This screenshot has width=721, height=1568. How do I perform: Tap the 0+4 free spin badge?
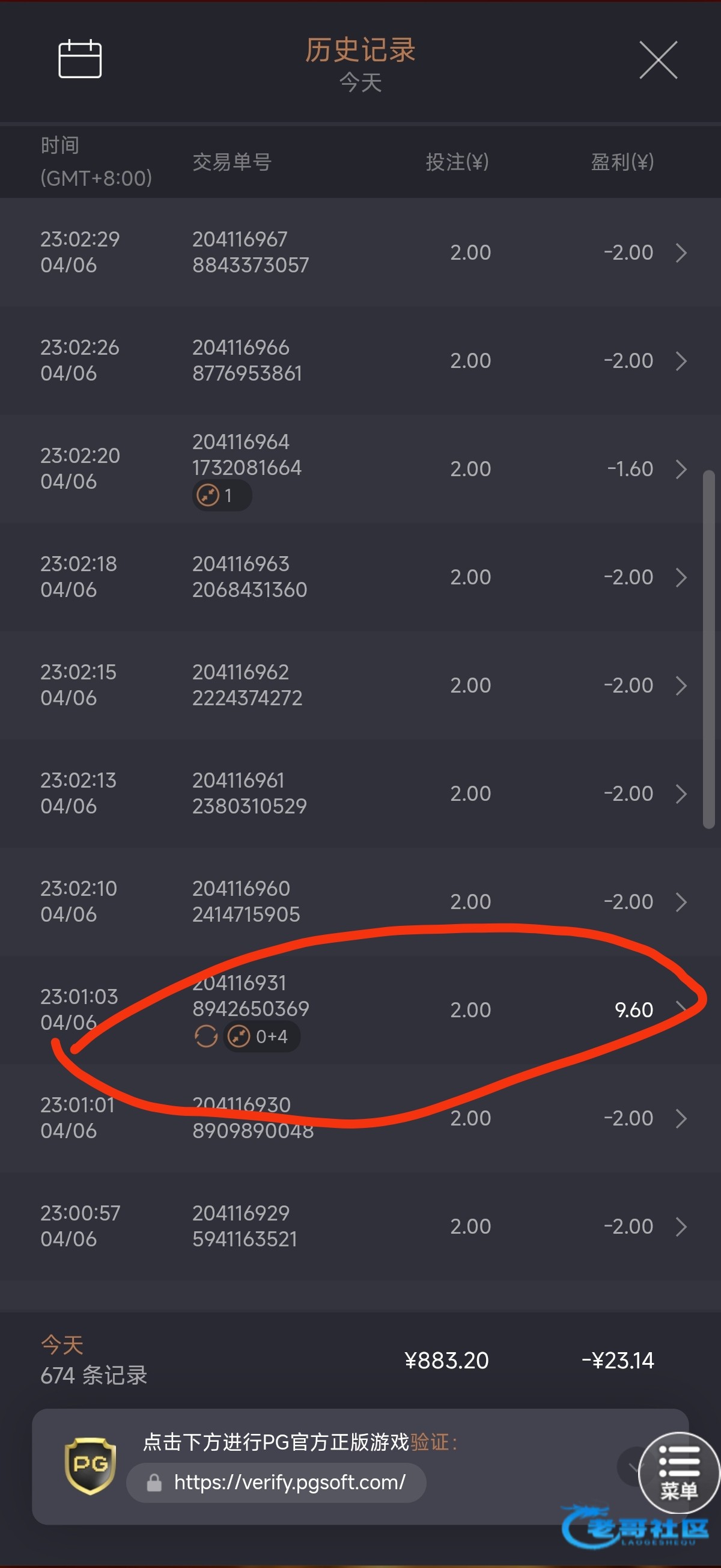[261, 1036]
